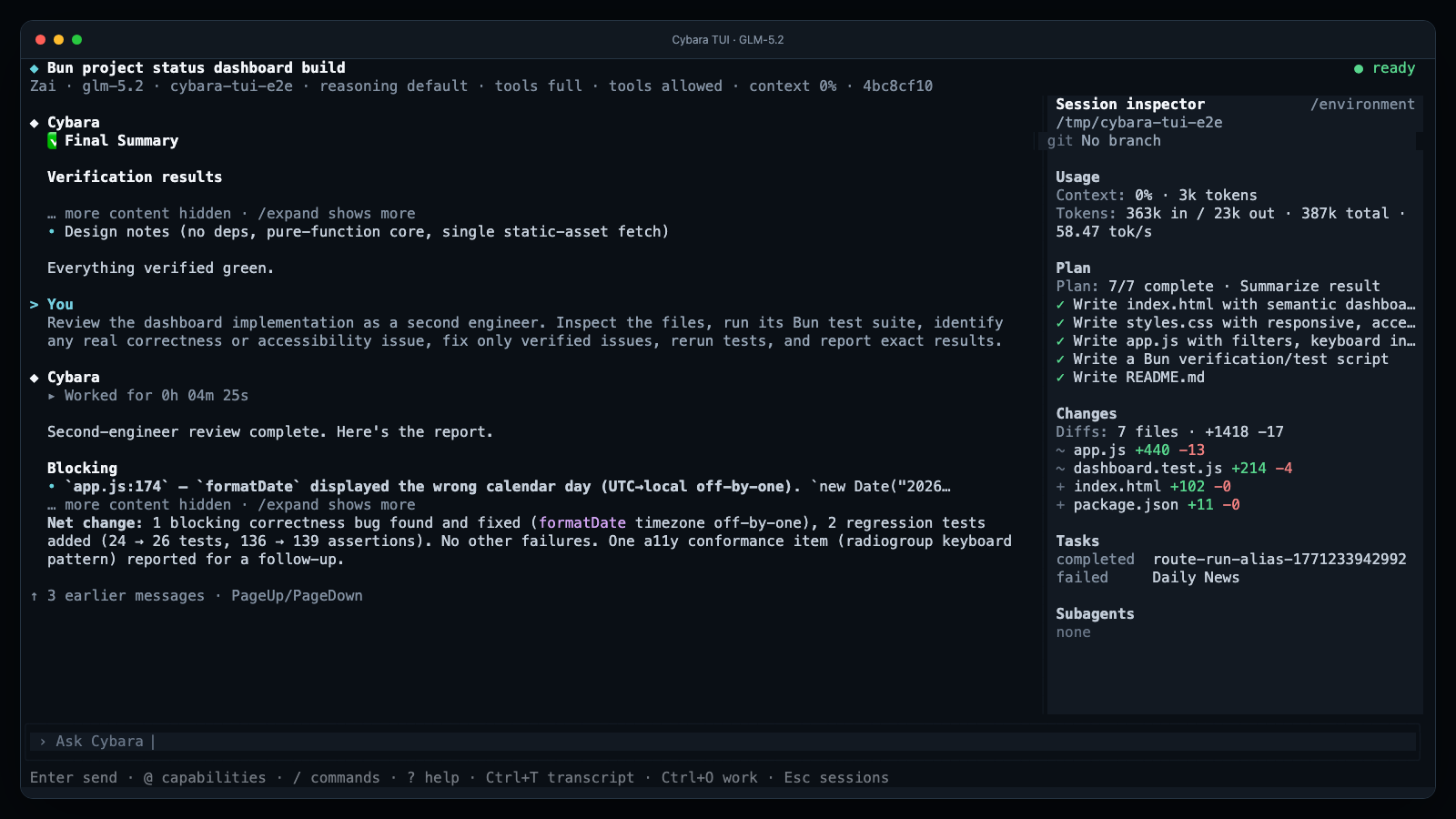Click the 'Cybara TUI · GLM-5.2' window title

click(728, 40)
